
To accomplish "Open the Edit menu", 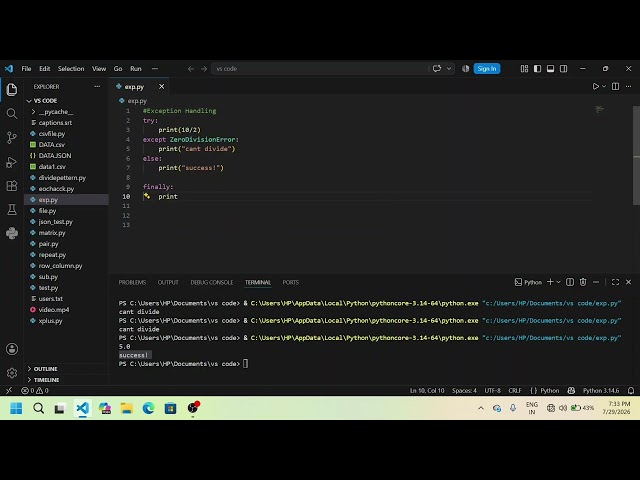I will click(44, 69).
